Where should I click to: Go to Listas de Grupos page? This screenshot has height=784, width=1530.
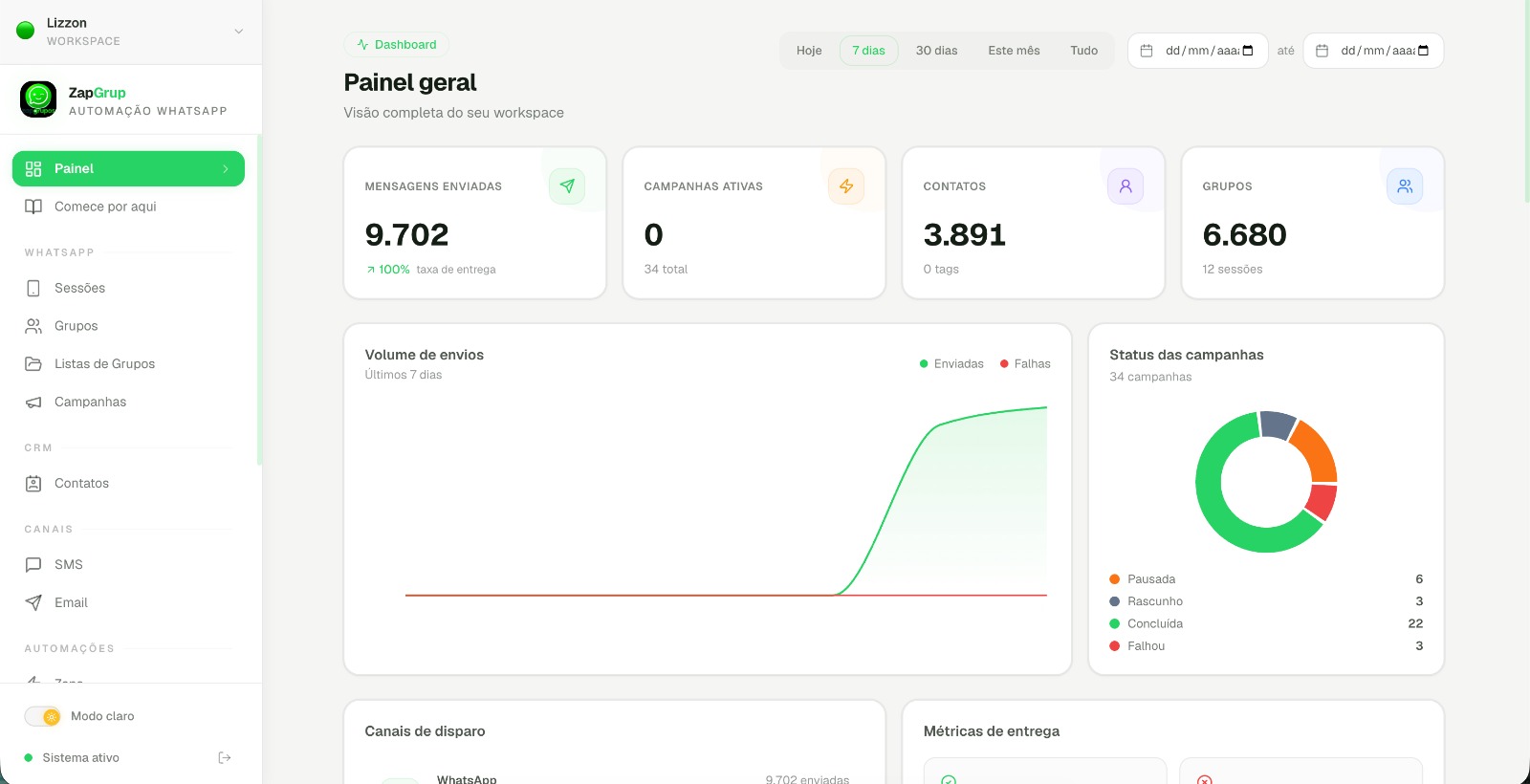(x=128, y=364)
